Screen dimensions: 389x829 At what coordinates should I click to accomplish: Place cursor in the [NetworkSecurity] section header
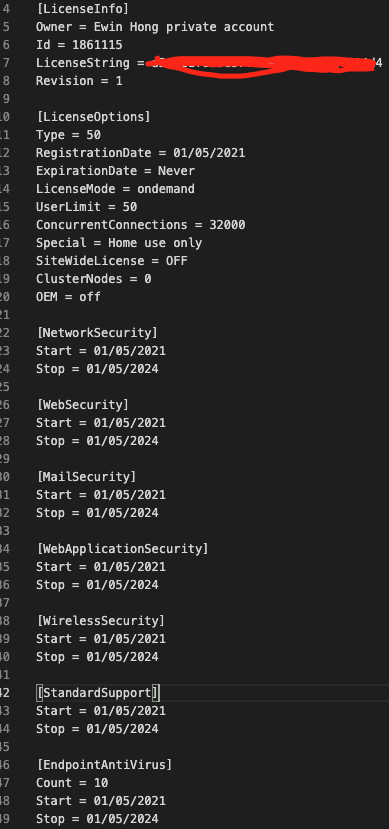click(x=97, y=333)
